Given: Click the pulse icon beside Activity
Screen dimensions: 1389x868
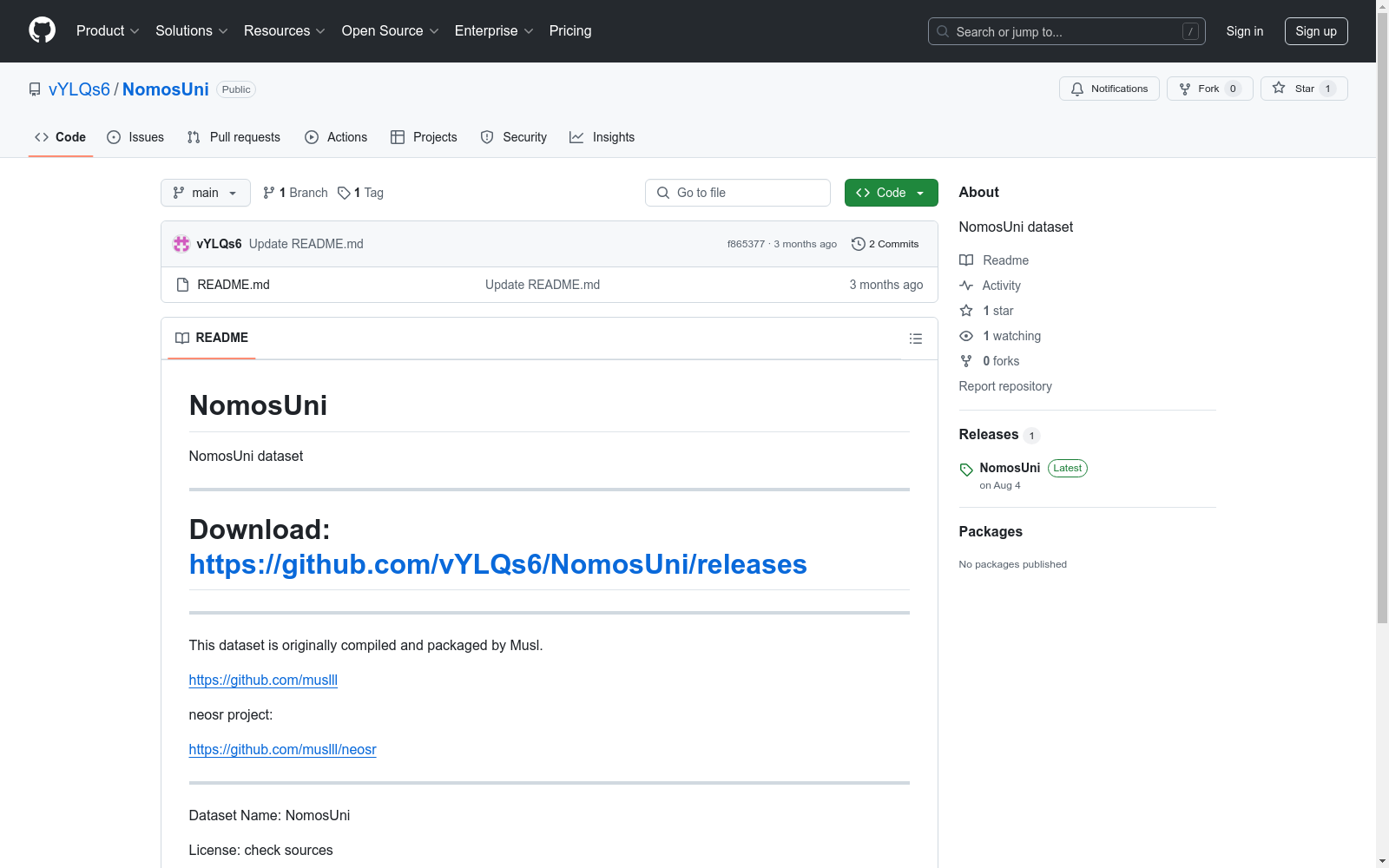Looking at the screenshot, I should pyautogui.click(x=966, y=286).
